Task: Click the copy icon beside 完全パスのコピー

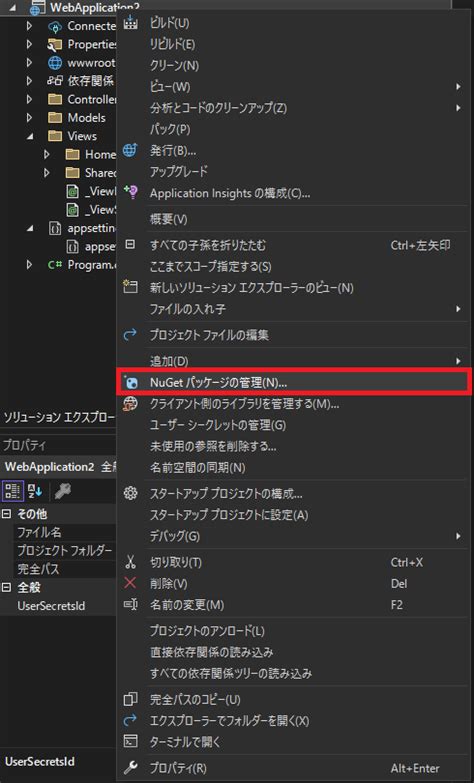Action: [130, 699]
